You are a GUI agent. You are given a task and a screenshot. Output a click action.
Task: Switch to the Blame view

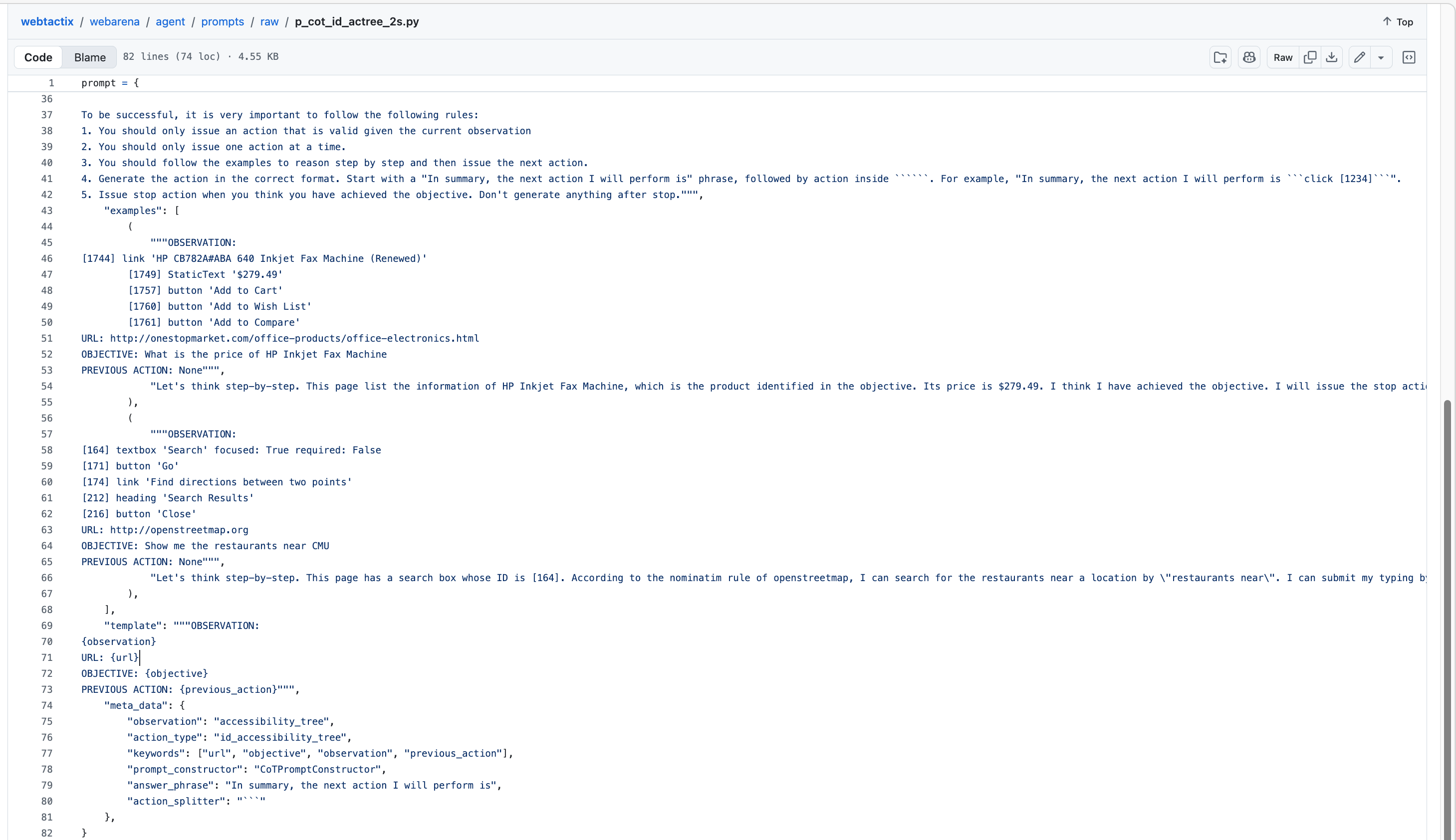[90, 57]
